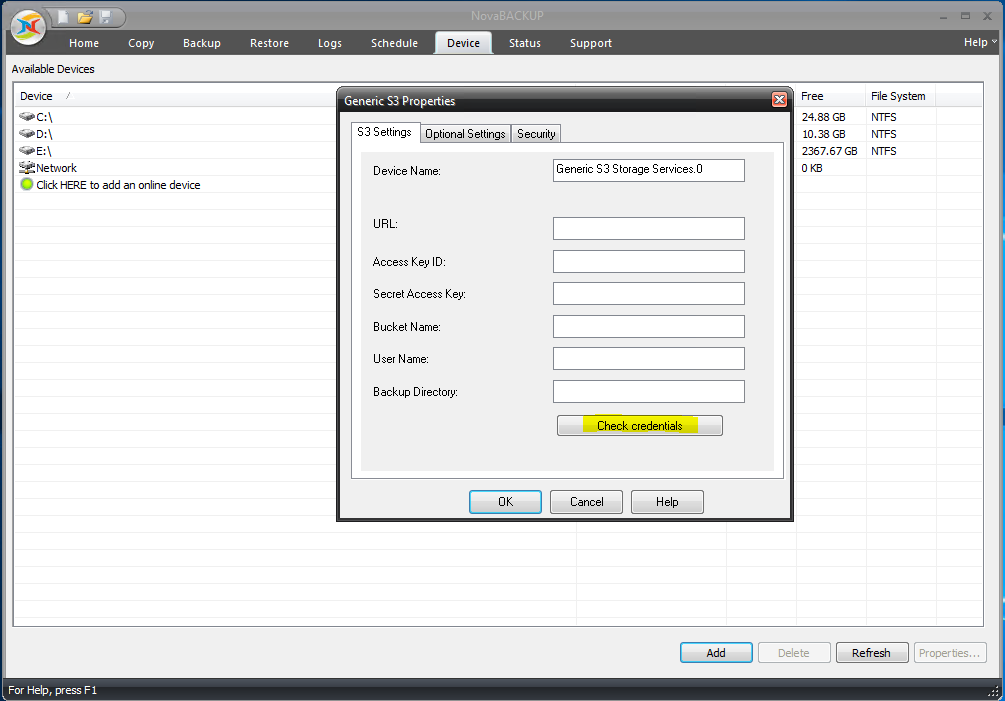Screen dimensions: 1005x701
Task: Sort by Device column header
Action: tap(37, 96)
